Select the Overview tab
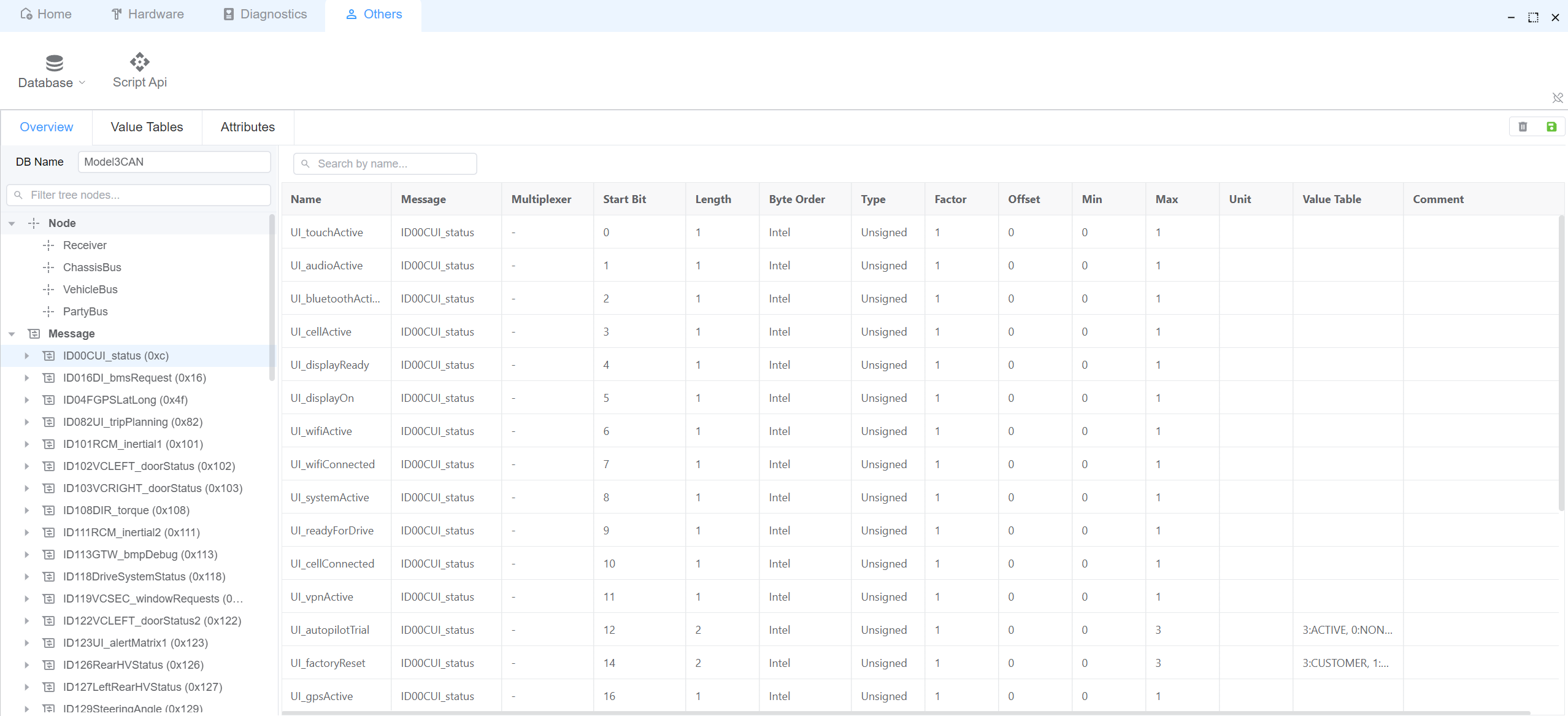This screenshot has width=1568, height=716. coord(47,127)
